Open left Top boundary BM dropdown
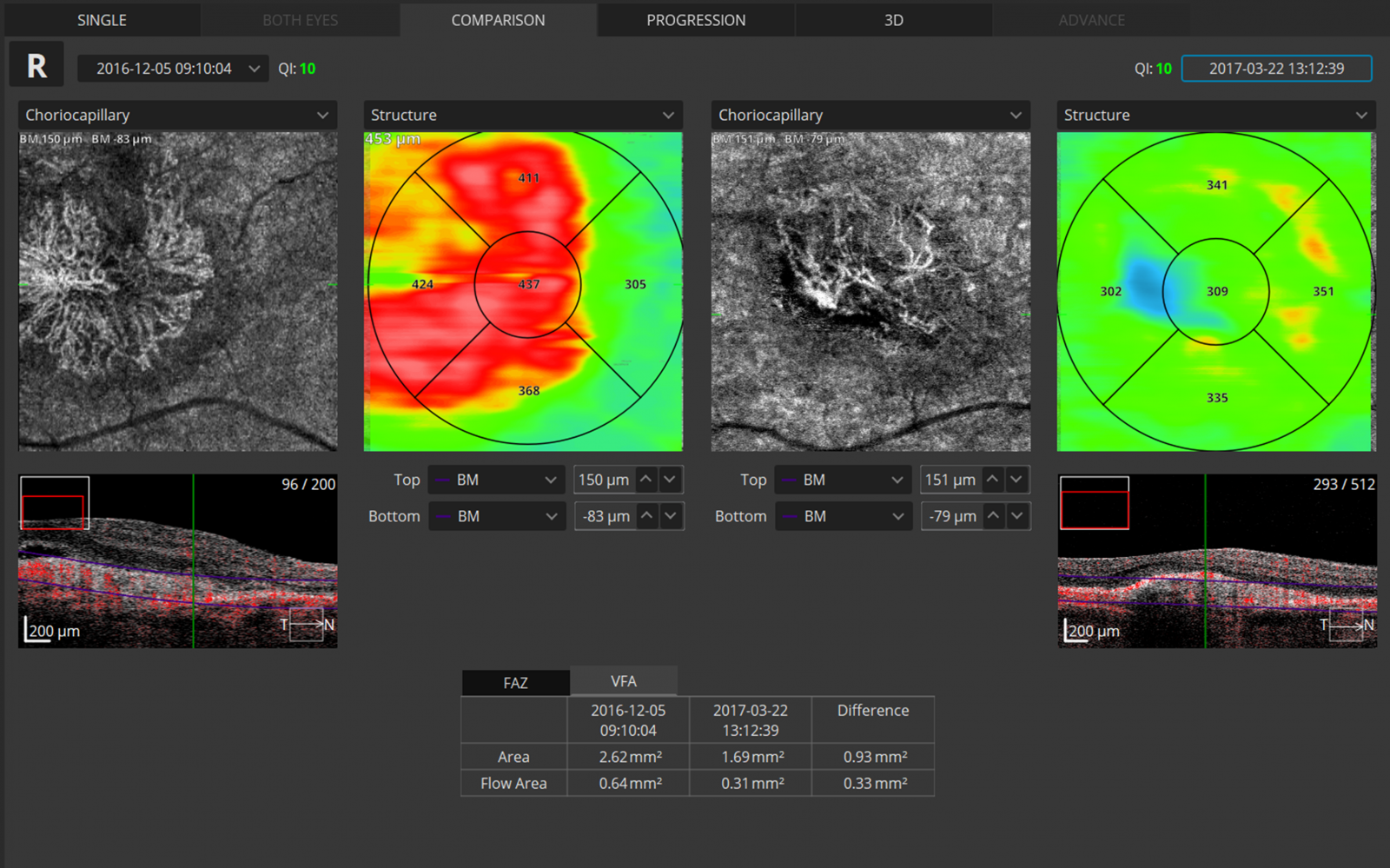The height and width of the screenshot is (868, 1390). coord(497,480)
